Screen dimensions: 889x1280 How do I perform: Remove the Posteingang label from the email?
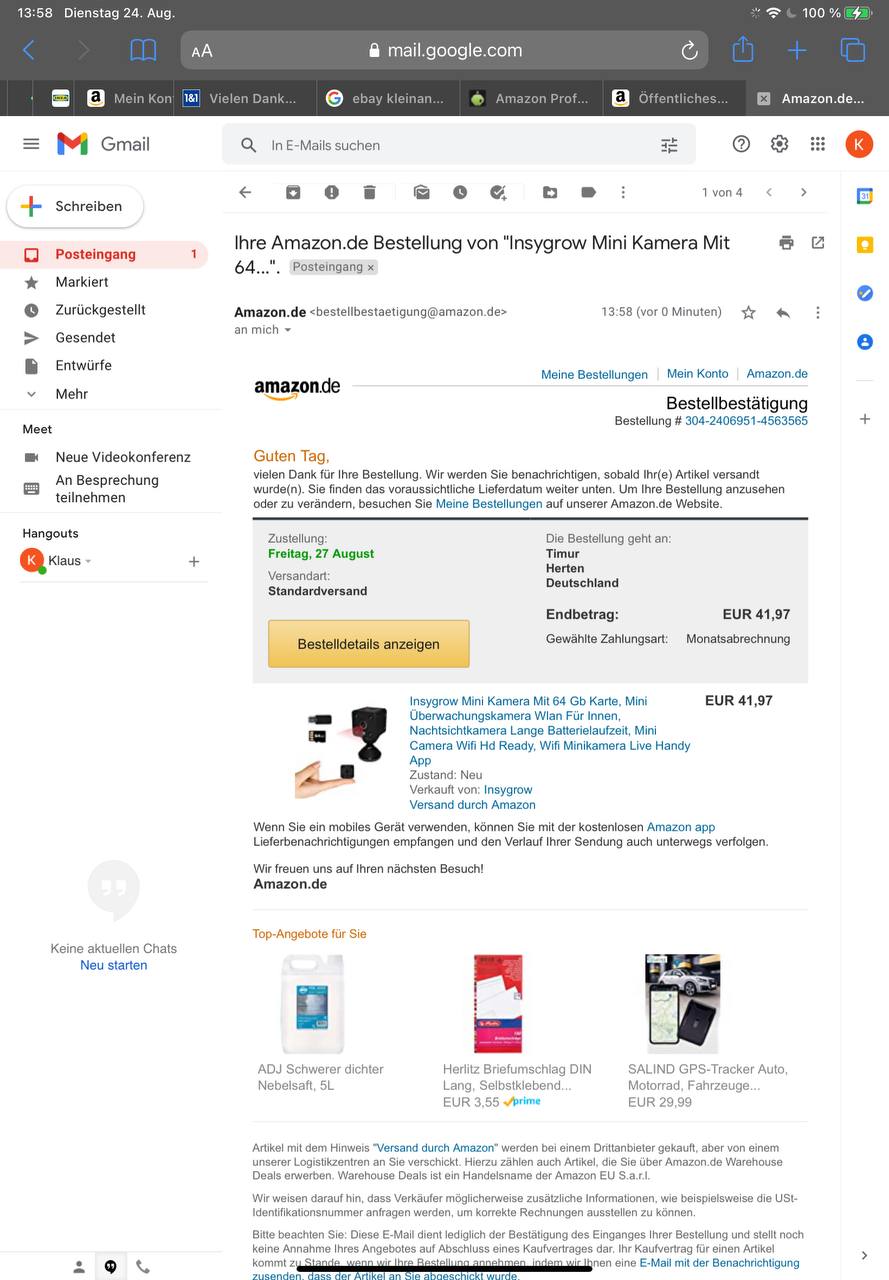[370, 268]
